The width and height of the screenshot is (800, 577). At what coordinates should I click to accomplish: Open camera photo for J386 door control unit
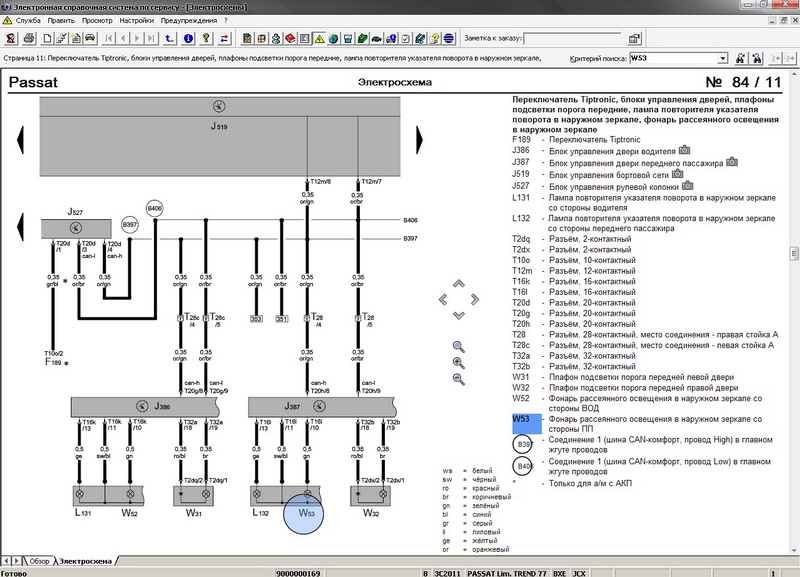pos(684,150)
